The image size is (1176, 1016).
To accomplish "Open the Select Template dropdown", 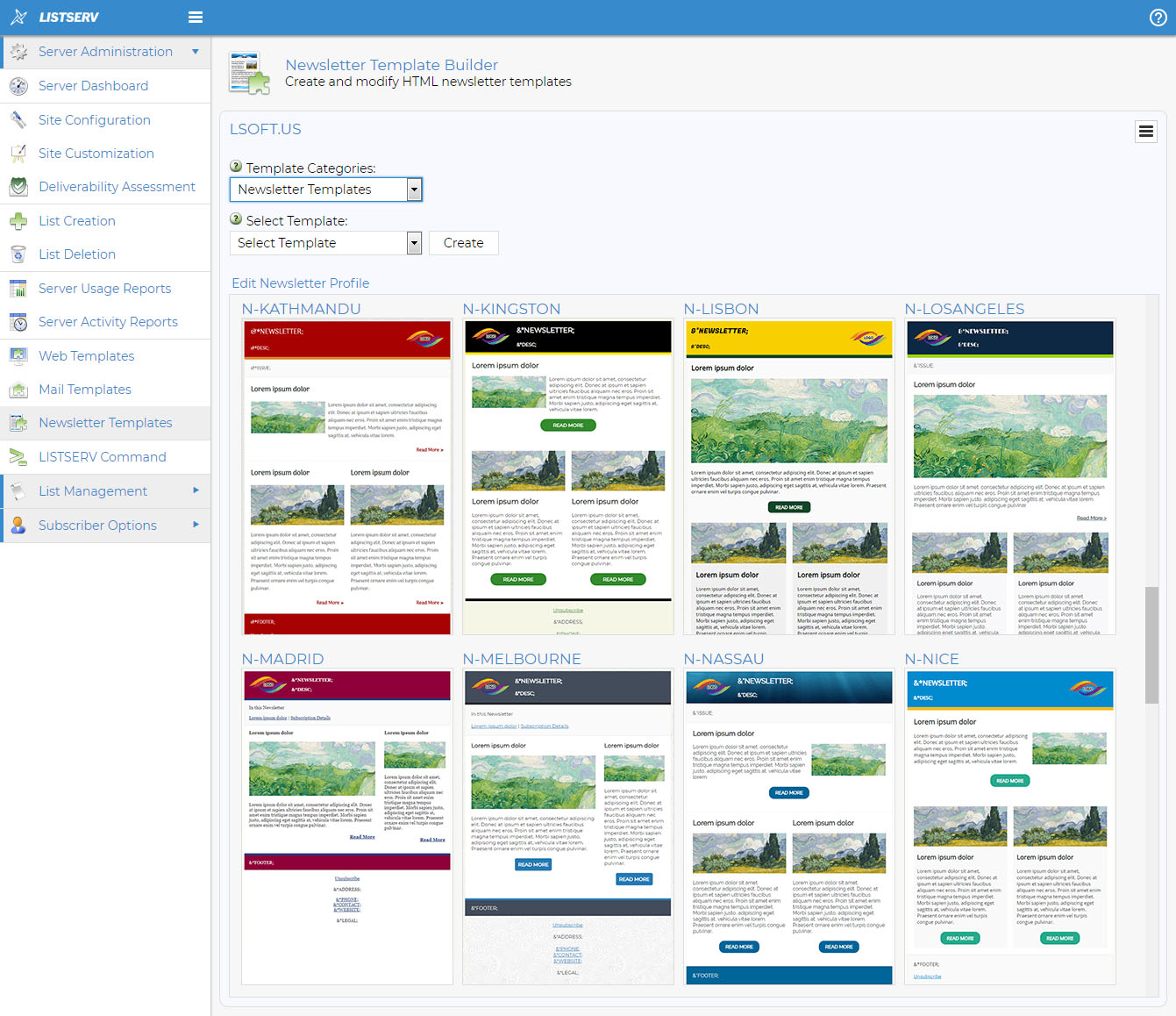I will (x=326, y=243).
